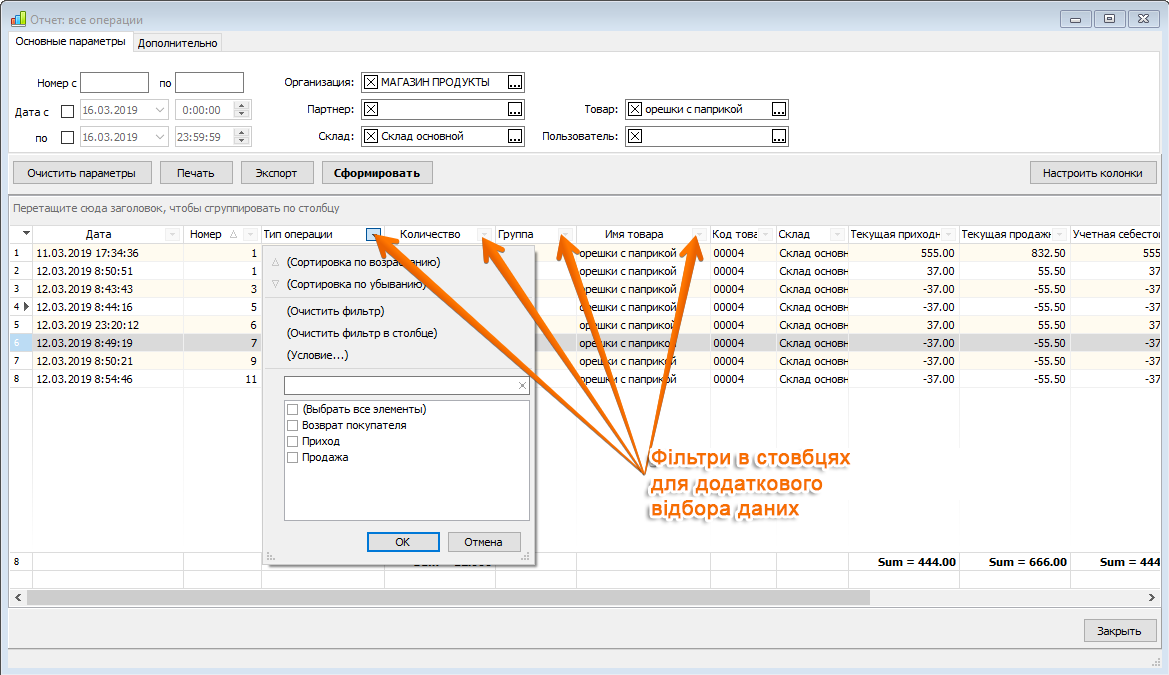
Task: Click the X box in Пользователь field
Action: [x=634, y=136]
